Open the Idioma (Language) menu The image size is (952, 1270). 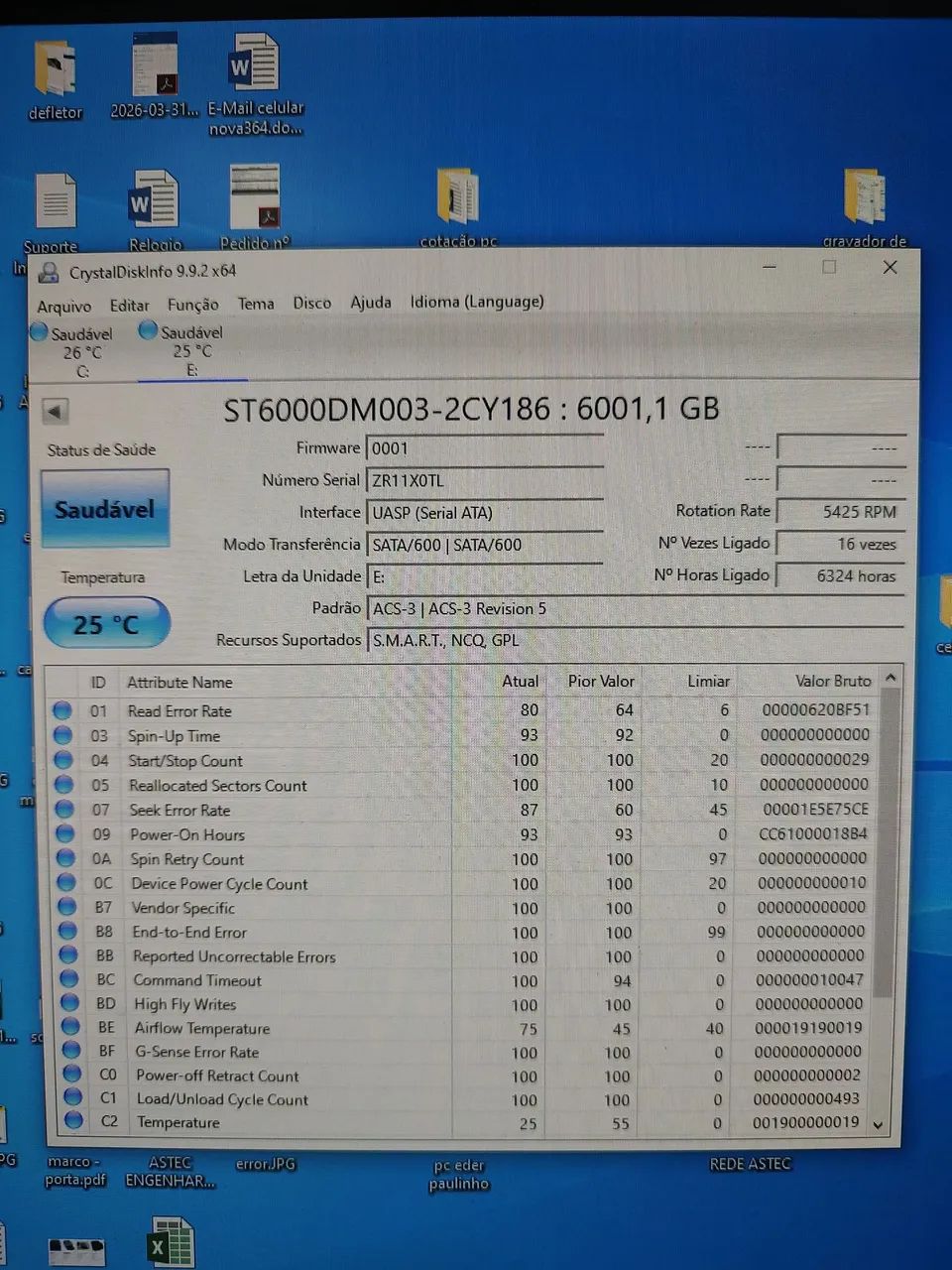point(477,301)
